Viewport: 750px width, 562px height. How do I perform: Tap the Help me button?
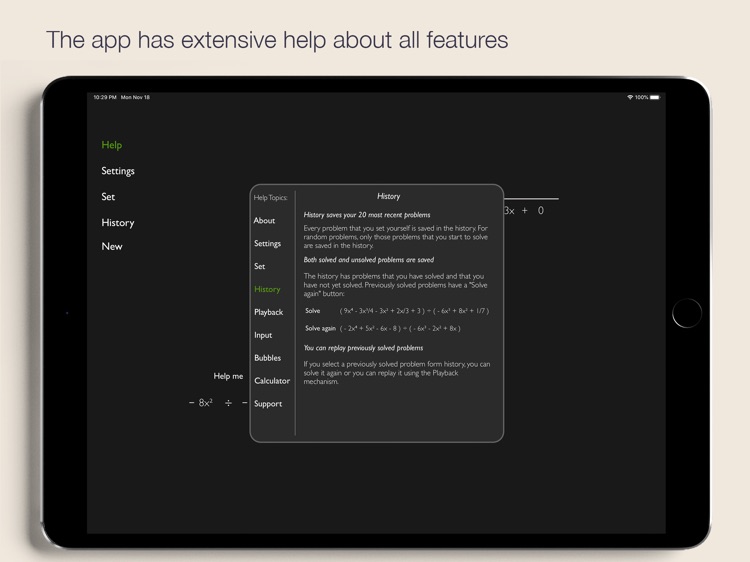[228, 376]
